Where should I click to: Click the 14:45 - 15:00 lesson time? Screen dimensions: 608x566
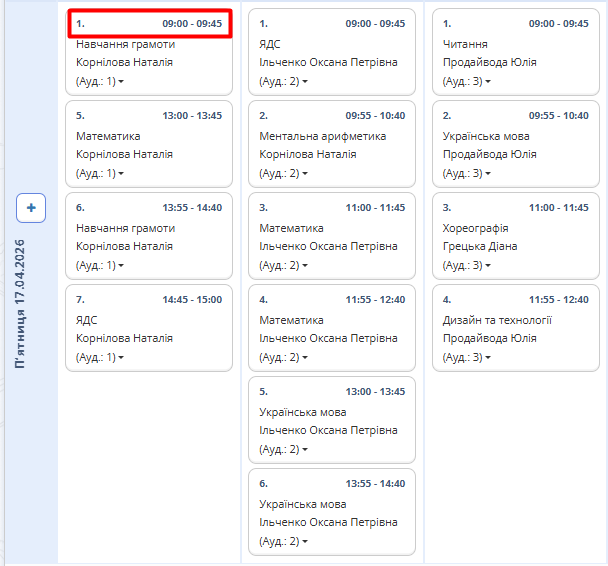pos(192,300)
